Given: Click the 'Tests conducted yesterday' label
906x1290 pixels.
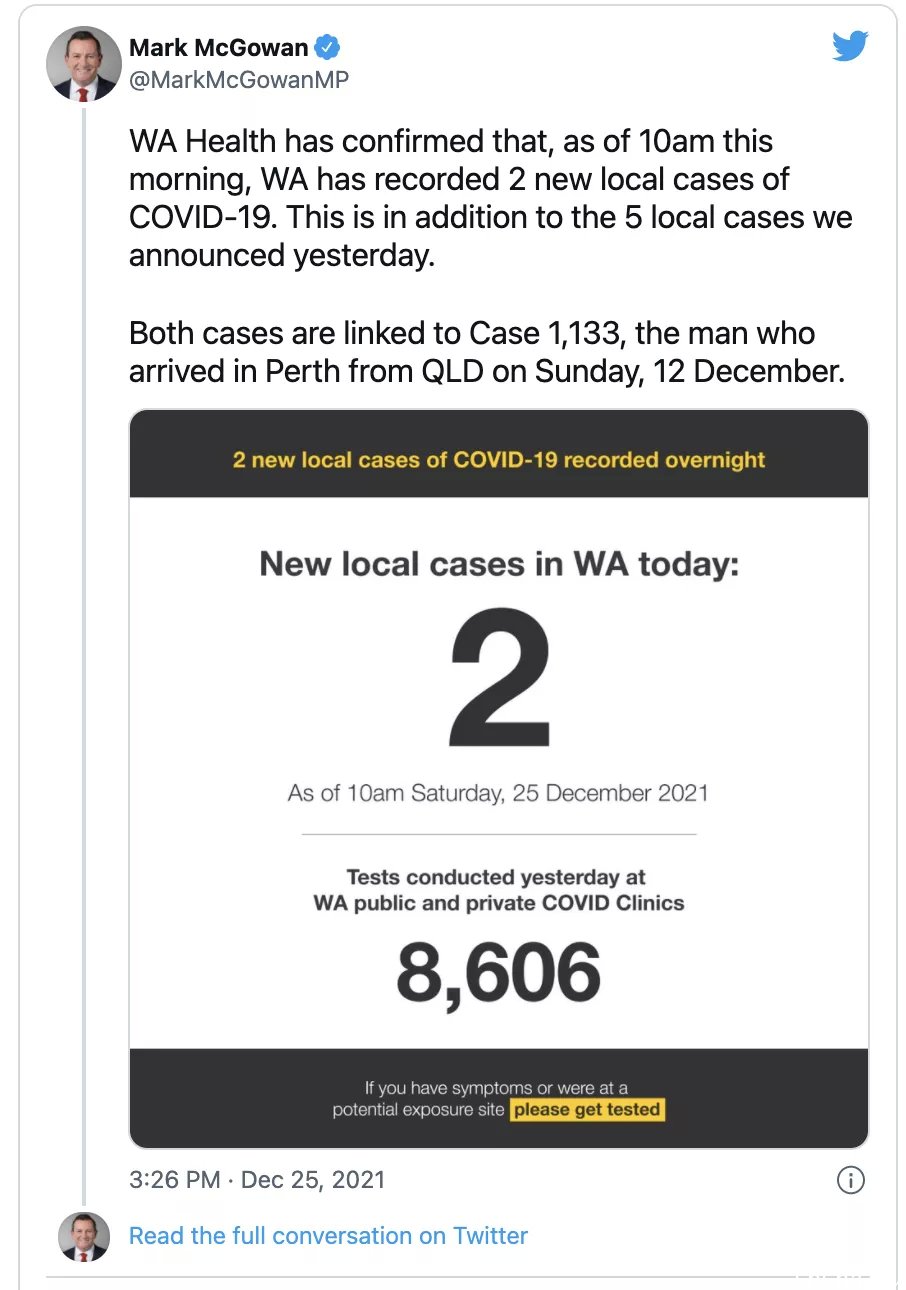Looking at the screenshot, I should tap(498, 890).
